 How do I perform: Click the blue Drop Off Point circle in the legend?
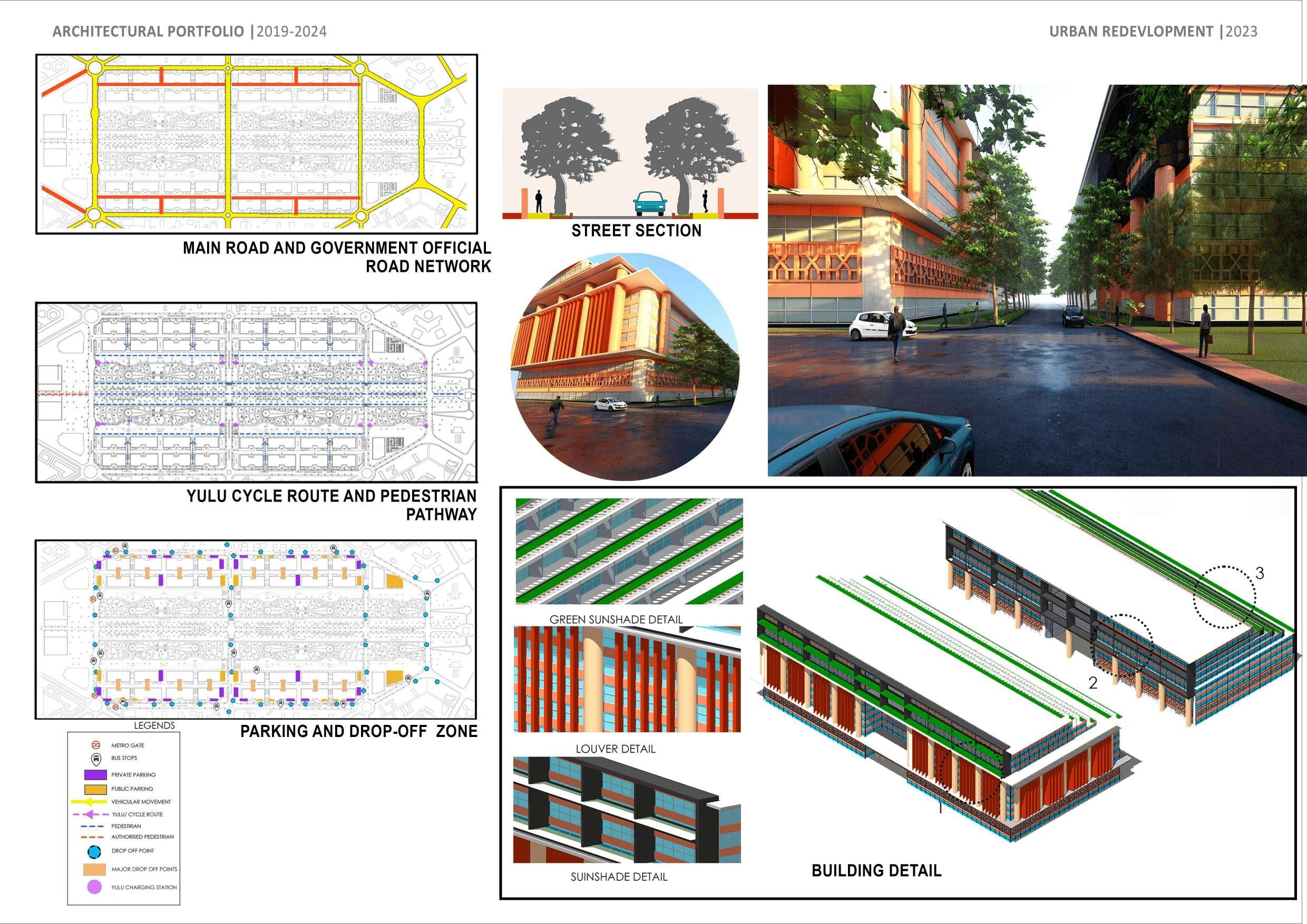pos(95,852)
